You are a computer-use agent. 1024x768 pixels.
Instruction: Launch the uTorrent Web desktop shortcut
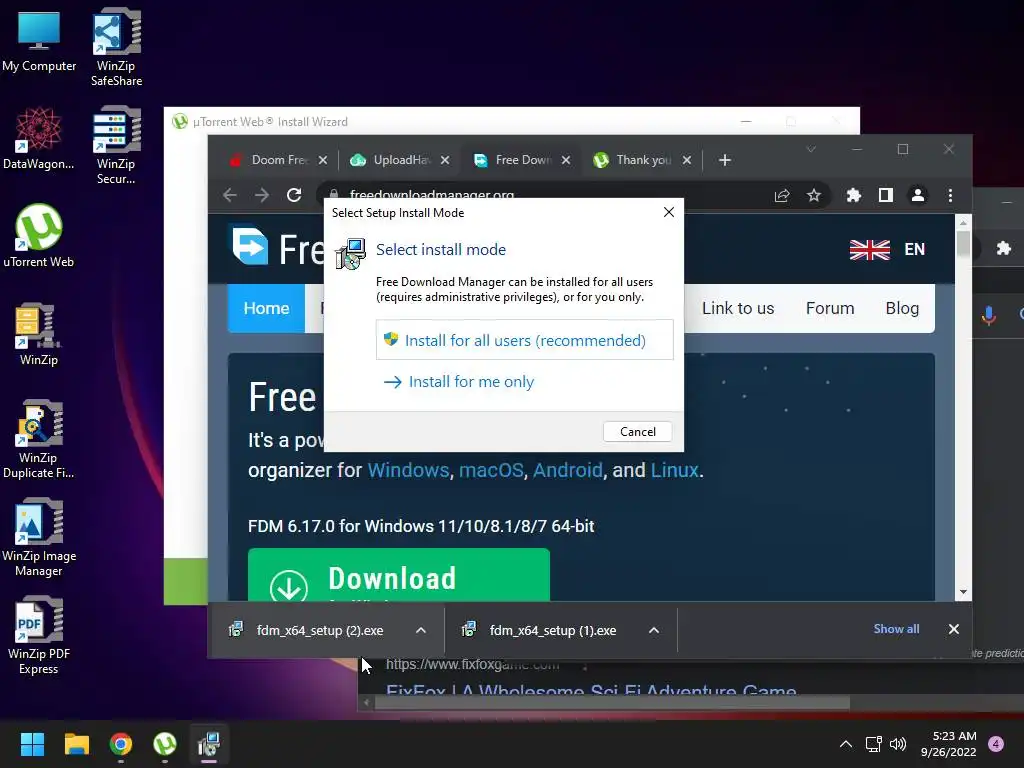[39, 236]
